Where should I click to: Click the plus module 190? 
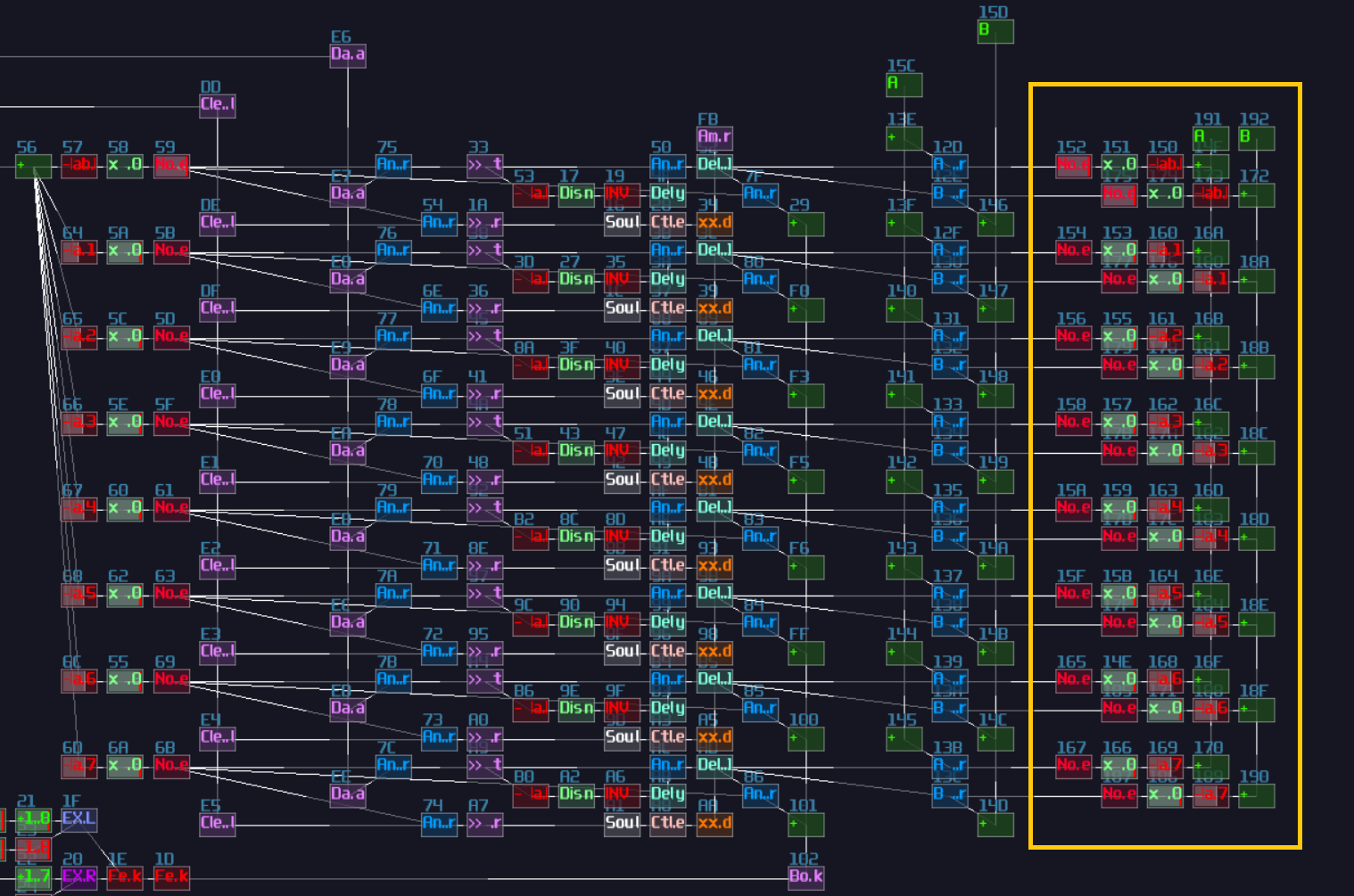(x=1257, y=795)
